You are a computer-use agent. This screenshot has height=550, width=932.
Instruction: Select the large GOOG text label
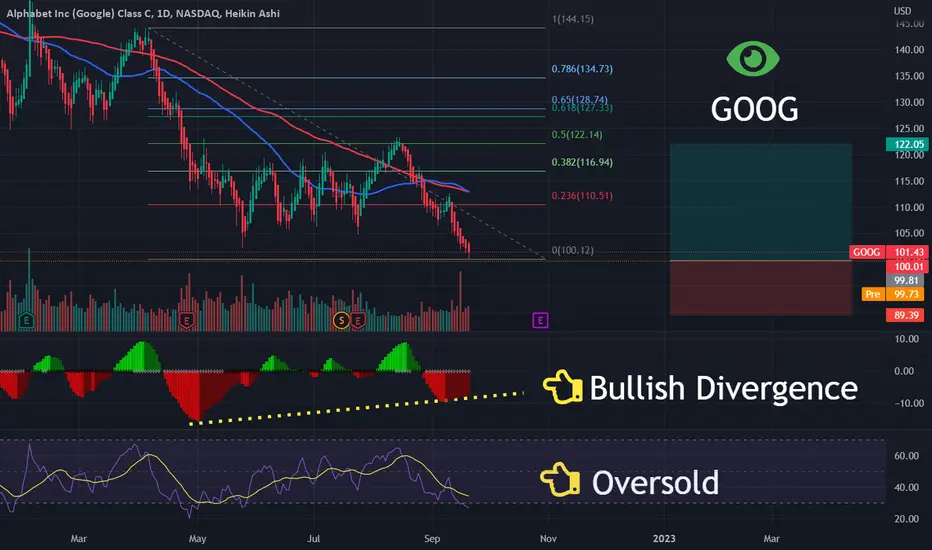[x=754, y=109]
